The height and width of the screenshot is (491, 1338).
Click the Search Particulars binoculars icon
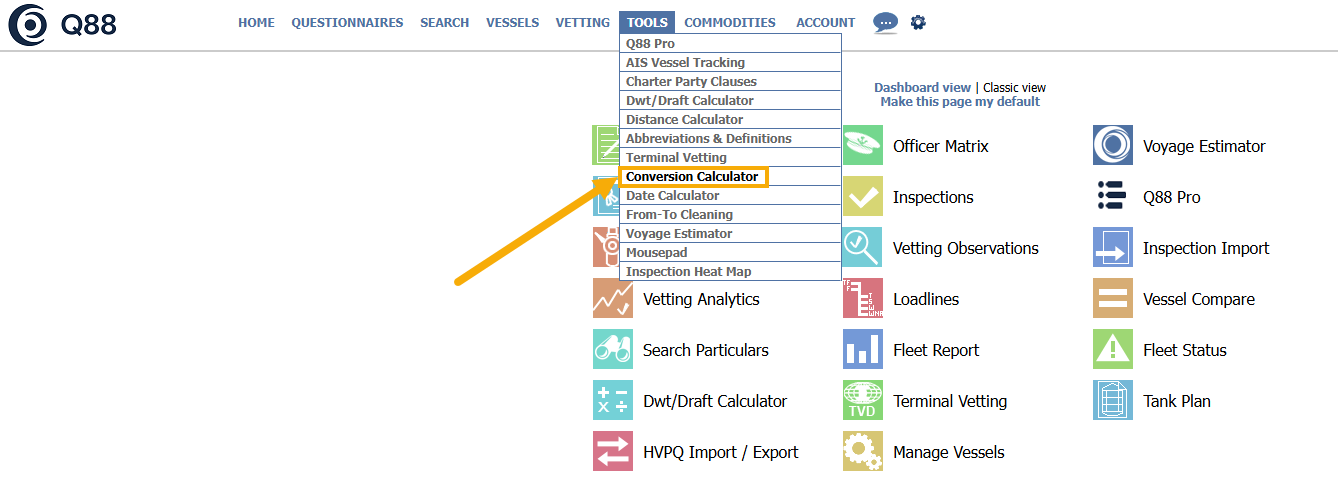tap(613, 350)
